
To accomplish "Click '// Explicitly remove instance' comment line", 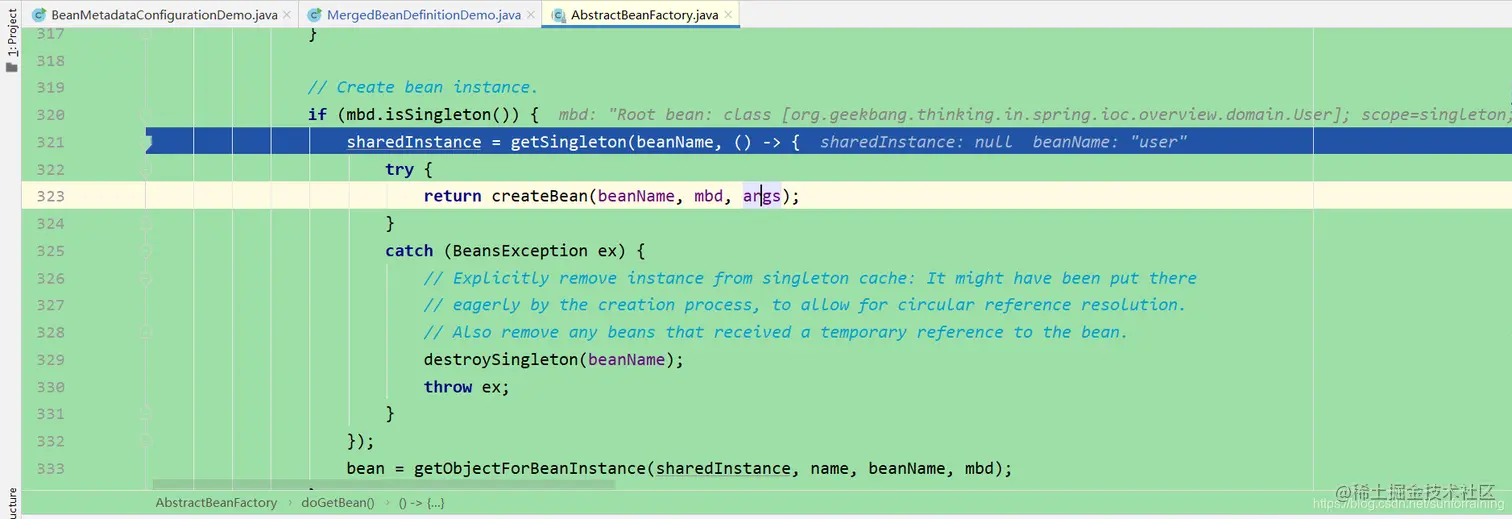I will (x=810, y=278).
